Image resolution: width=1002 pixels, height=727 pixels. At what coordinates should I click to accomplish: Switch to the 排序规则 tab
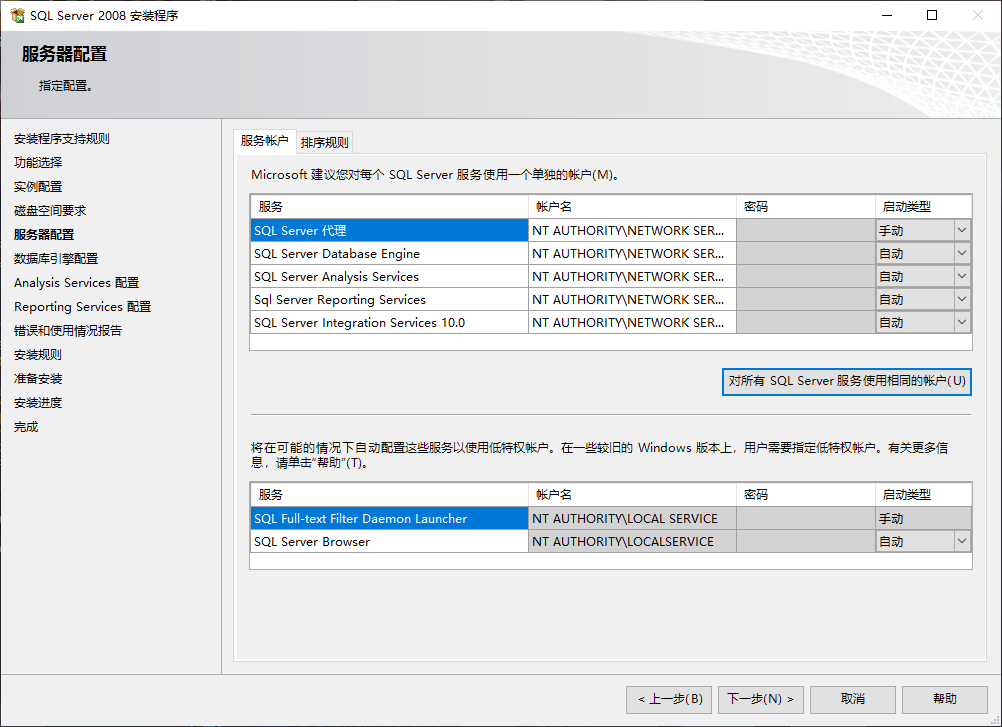pos(325,142)
